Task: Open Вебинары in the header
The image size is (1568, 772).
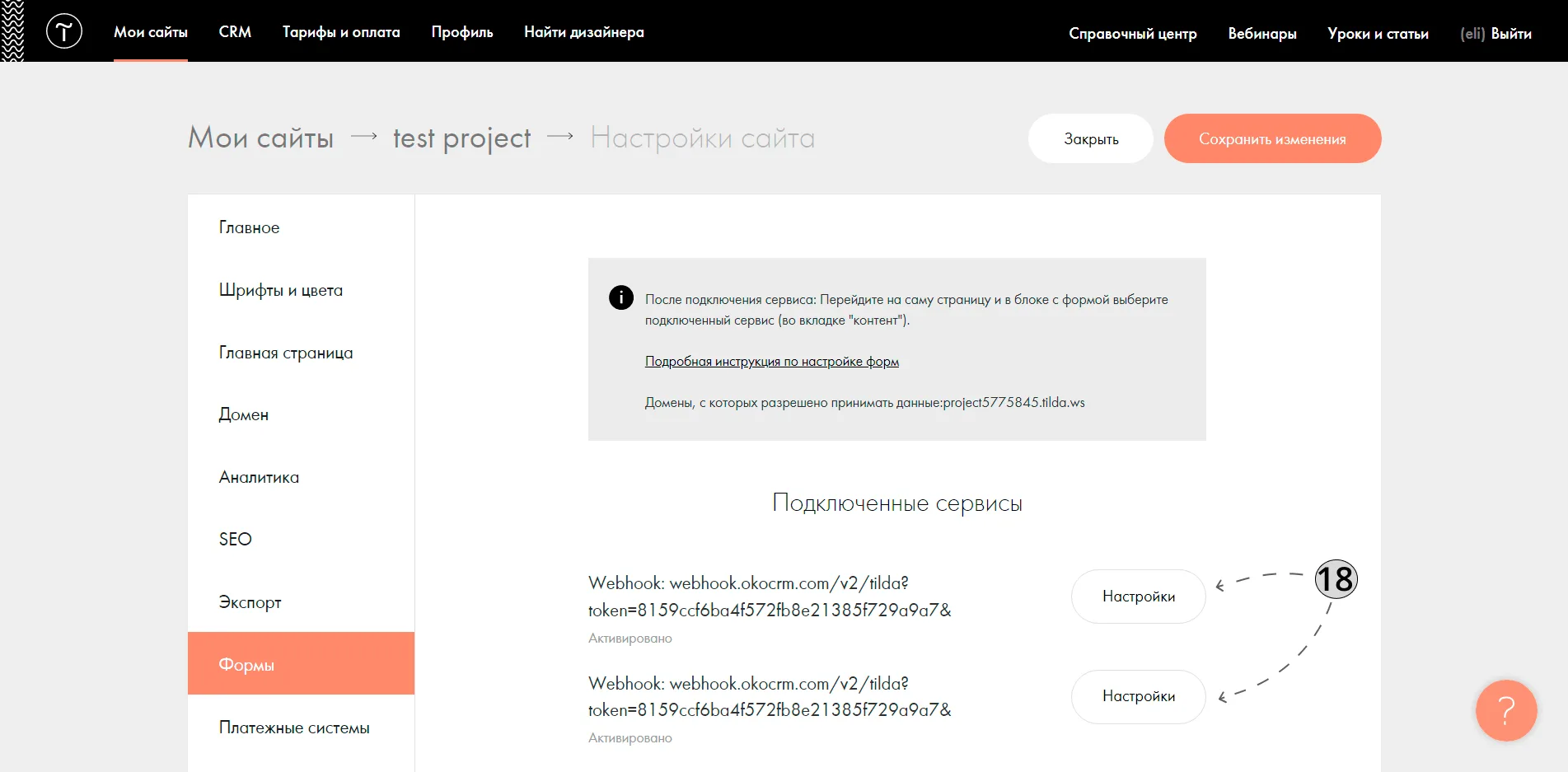Action: (x=1262, y=34)
